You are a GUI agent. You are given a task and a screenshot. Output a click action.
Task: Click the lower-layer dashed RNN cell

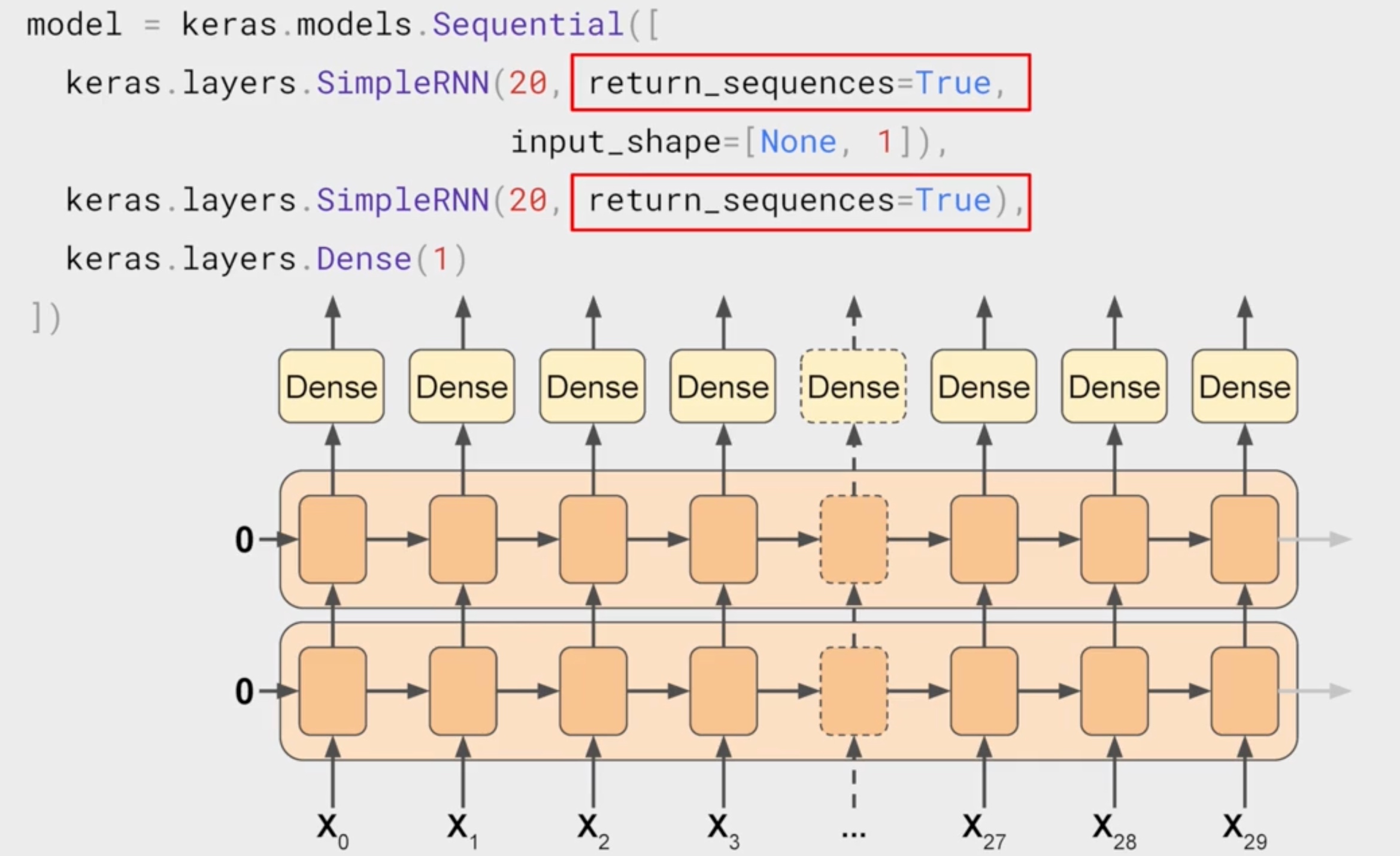click(854, 691)
